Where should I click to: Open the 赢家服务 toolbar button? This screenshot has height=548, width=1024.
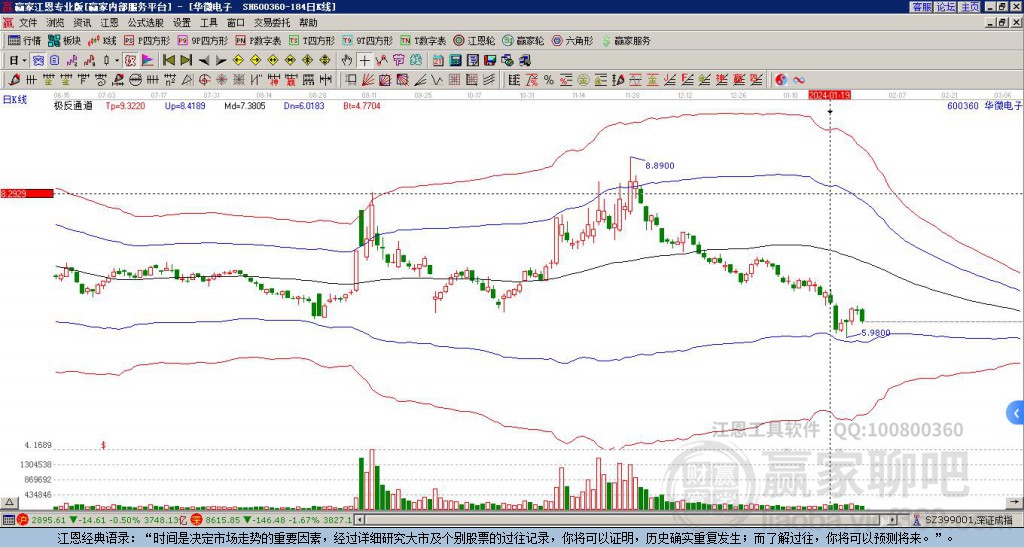(x=627, y=40)
